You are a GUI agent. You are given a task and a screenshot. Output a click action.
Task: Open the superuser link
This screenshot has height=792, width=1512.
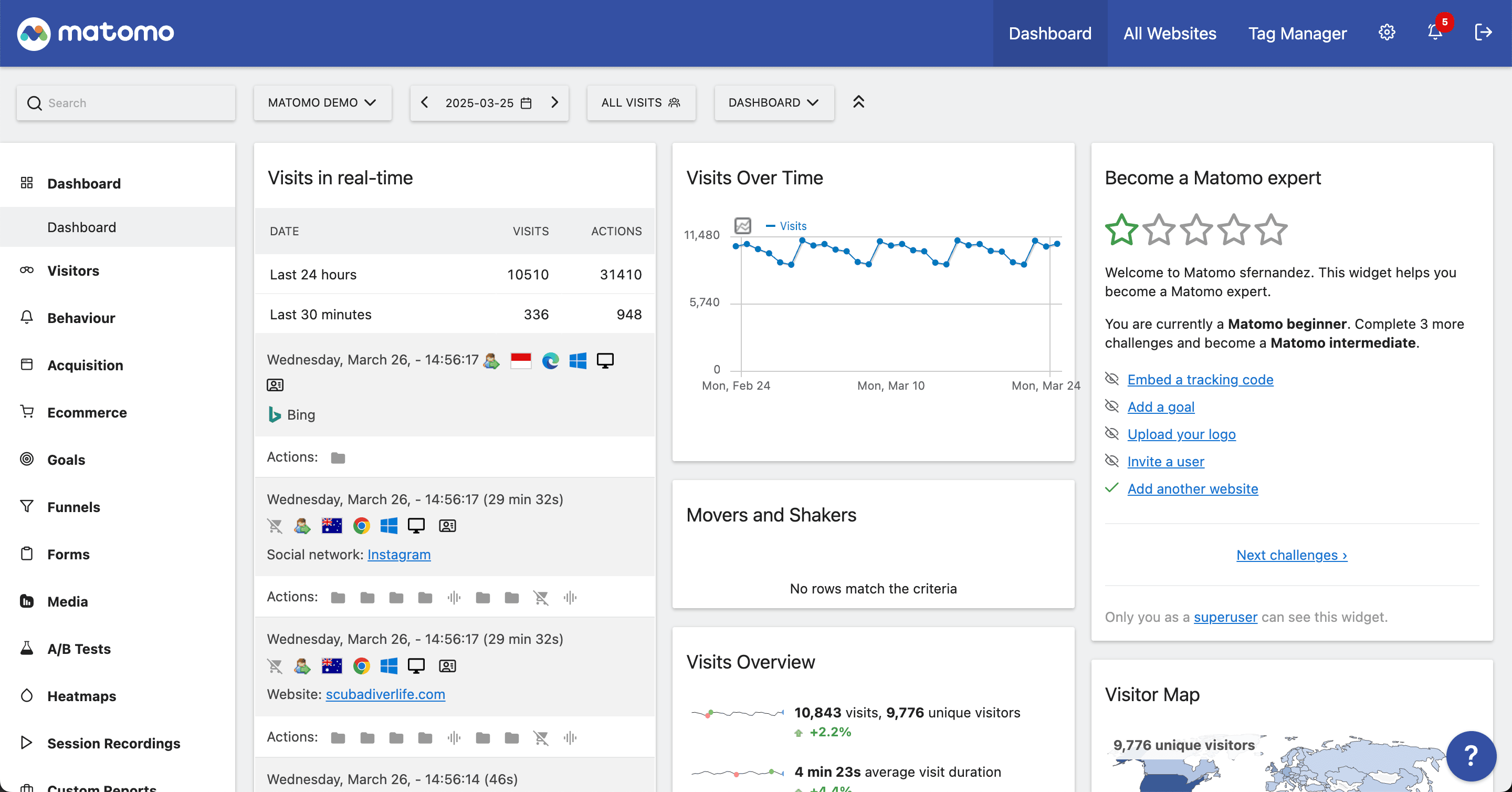(x=1225, y=617)
